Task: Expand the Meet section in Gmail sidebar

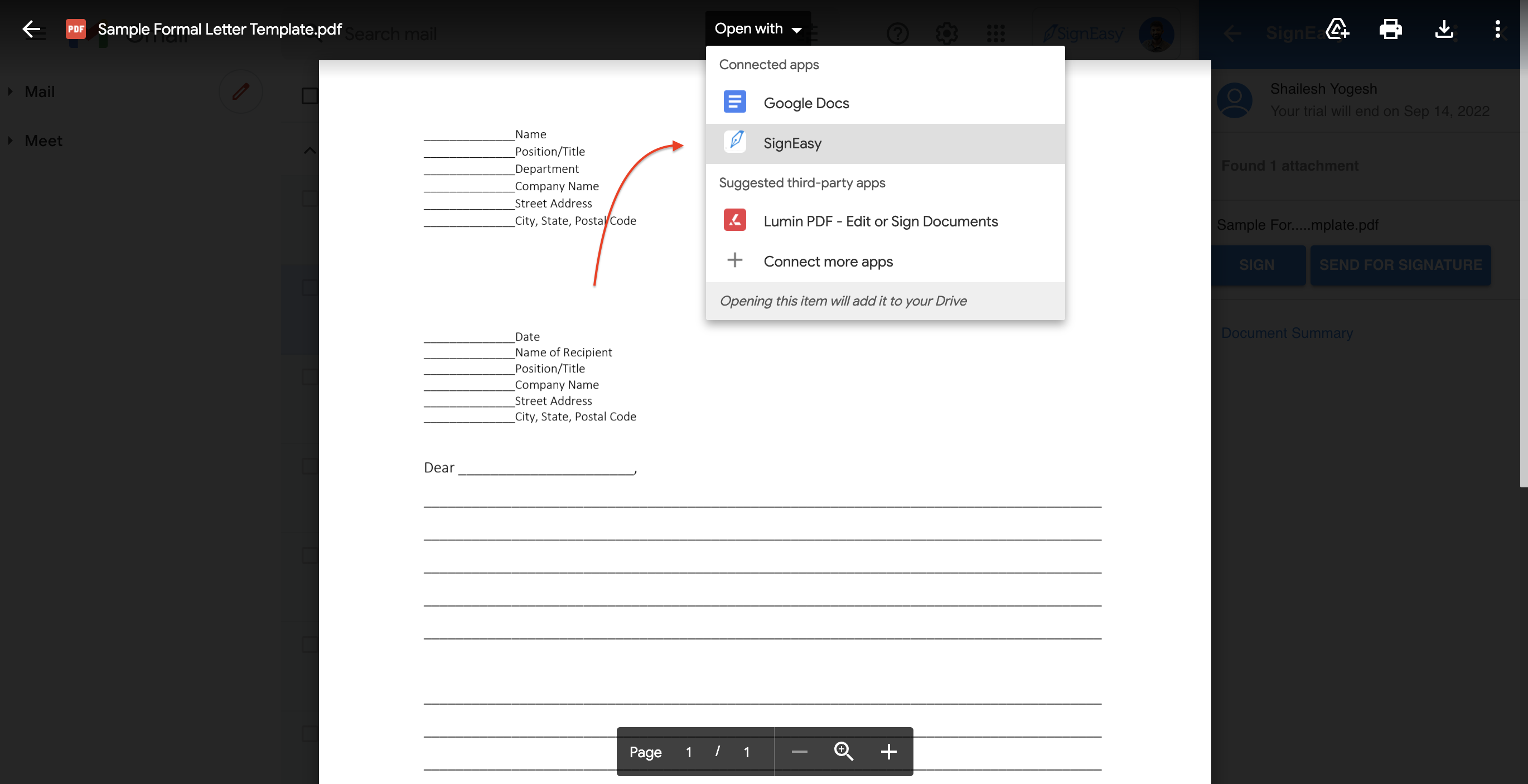Action: [x=10, y=141]
